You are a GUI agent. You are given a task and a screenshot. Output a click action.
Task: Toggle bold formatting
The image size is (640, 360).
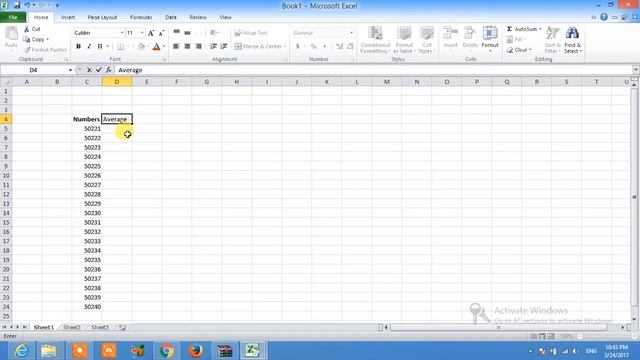pos(78,47)
